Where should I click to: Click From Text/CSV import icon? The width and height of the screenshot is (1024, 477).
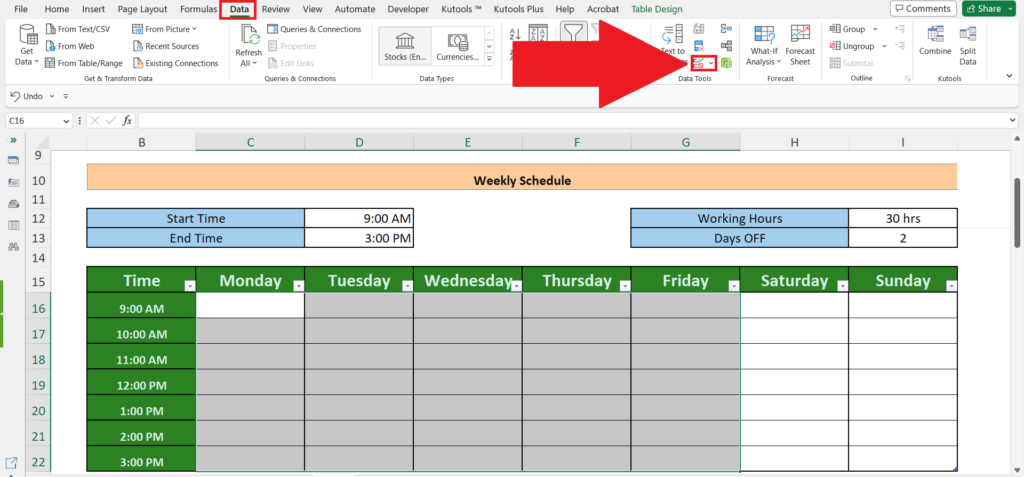51,29
